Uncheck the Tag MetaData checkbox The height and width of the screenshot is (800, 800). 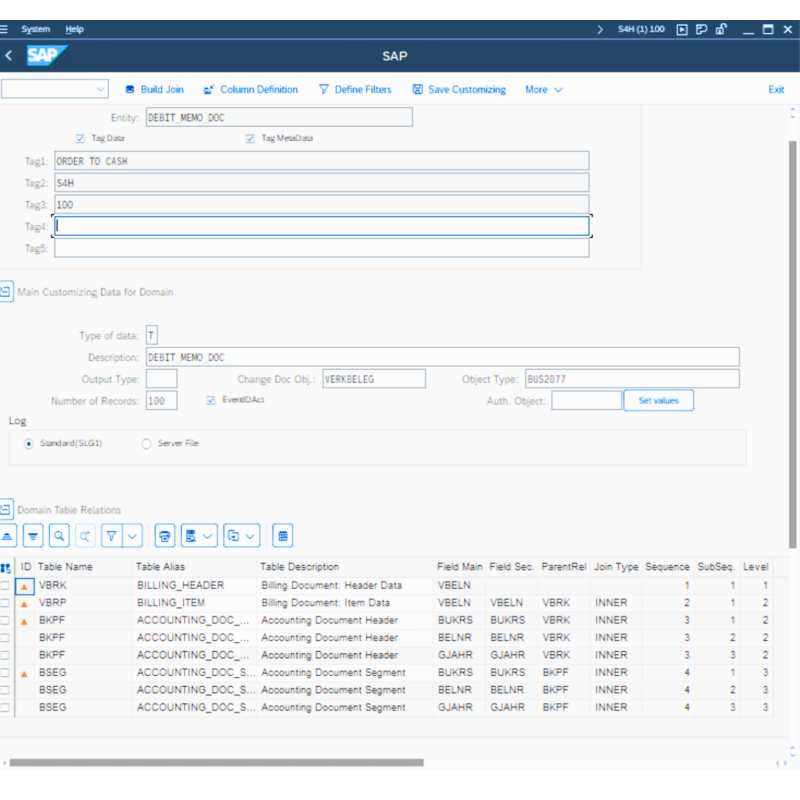(x=250, y=139)
